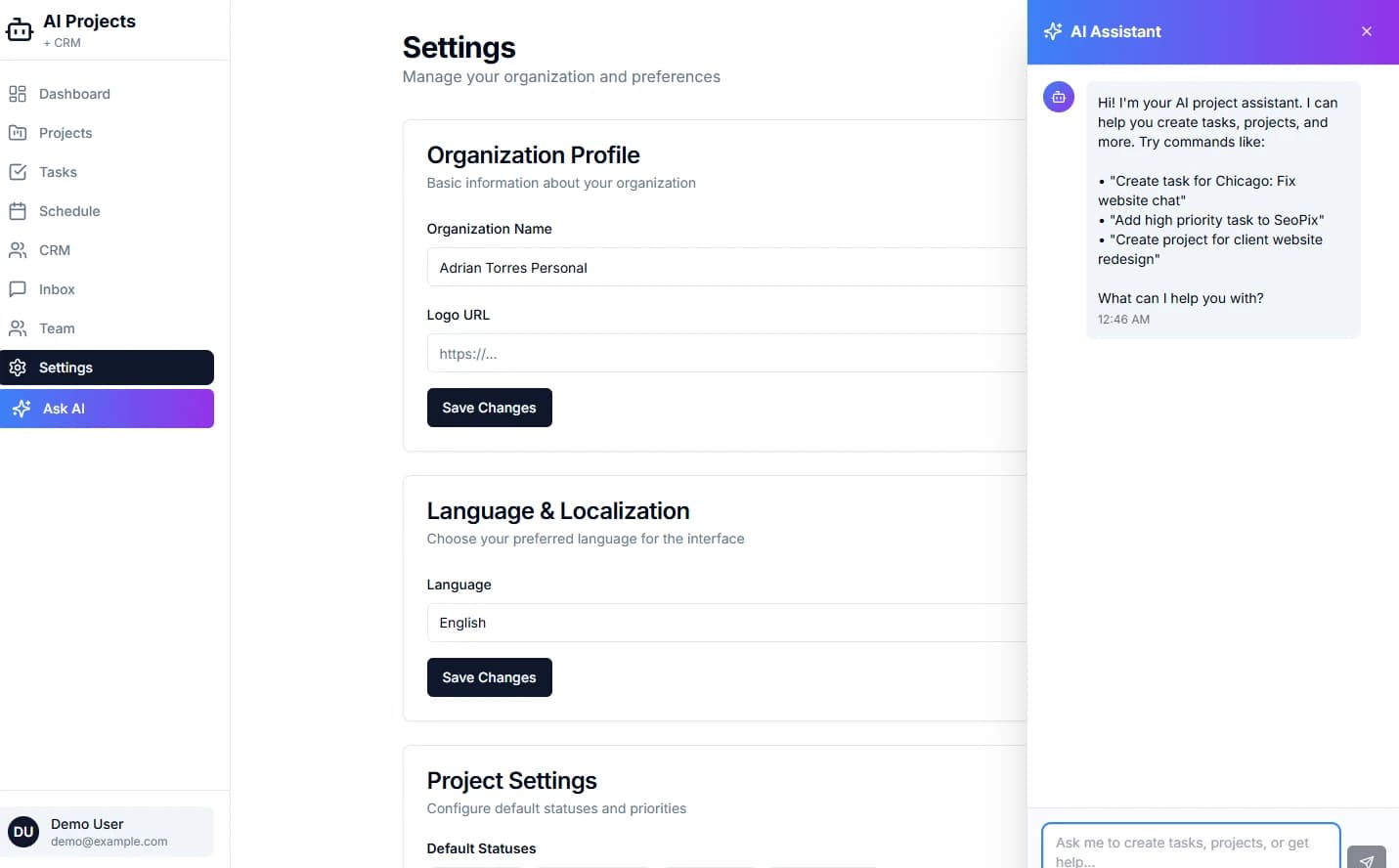Viewport: 1399px width, 868px height.
Task: Click the Ask AI sparkle icon
Action: coord(21,409)
